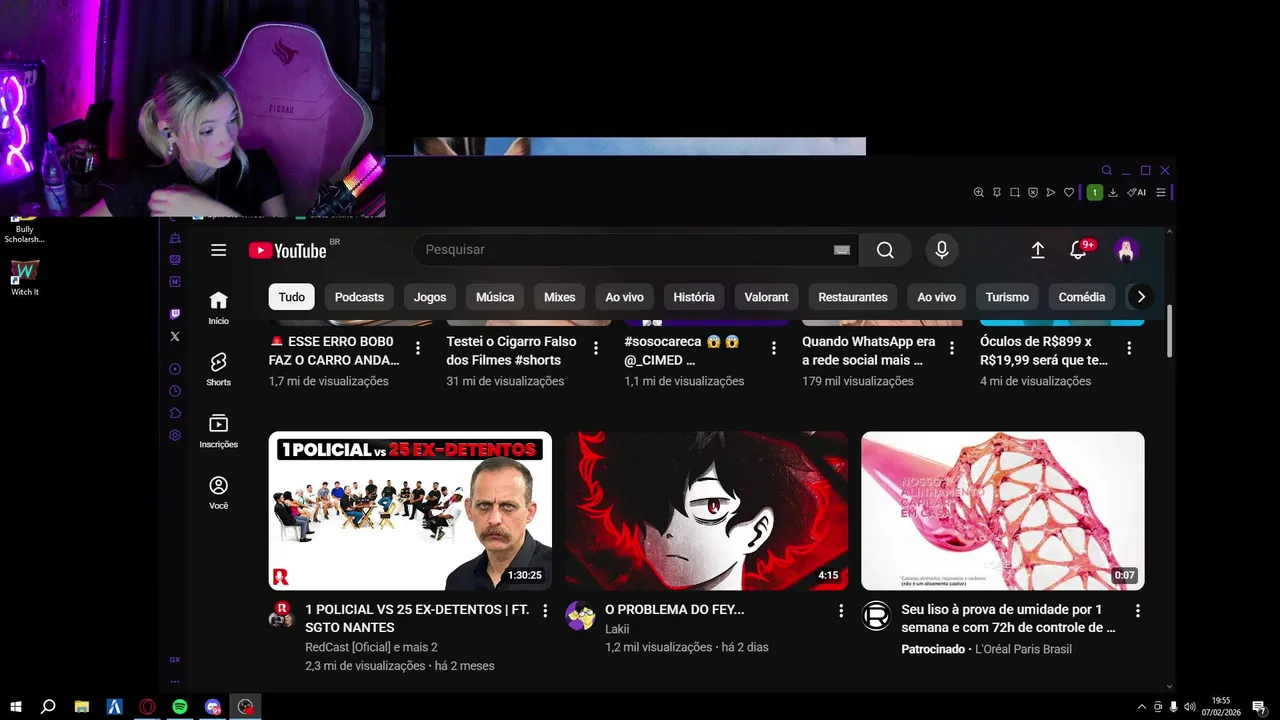
Task: Click the snapshot selection icon in toolbar
Action: coord(1014,192)
